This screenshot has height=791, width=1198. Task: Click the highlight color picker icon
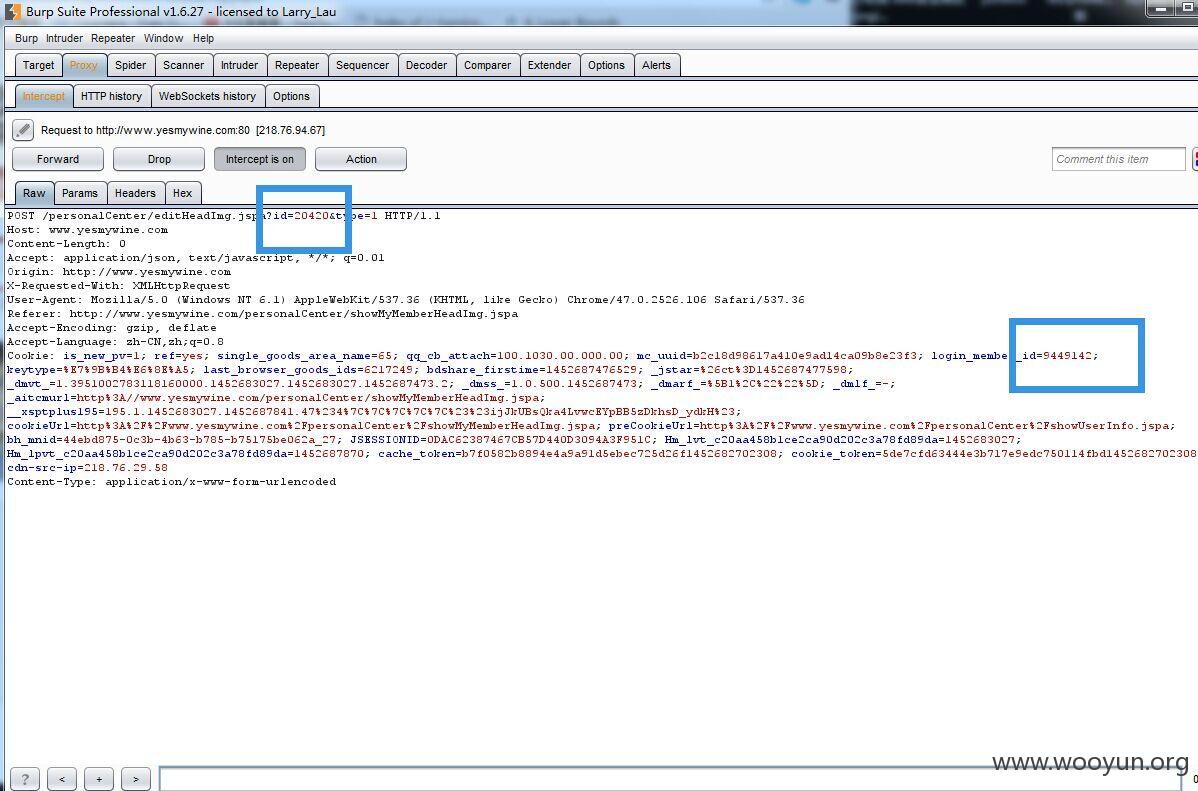(x=1194, y=159)
